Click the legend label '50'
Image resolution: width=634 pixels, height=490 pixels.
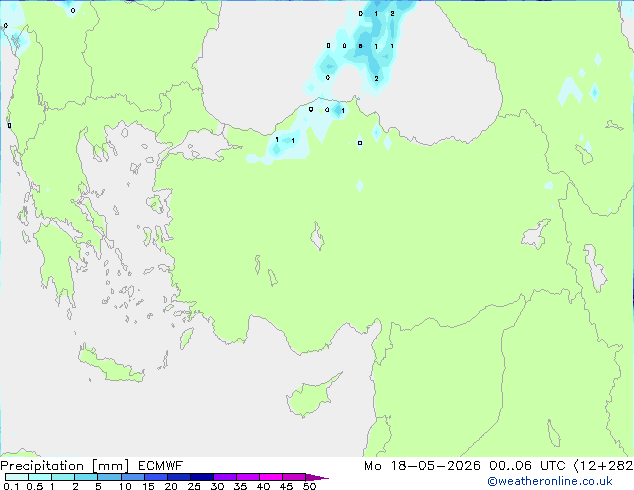309,486
